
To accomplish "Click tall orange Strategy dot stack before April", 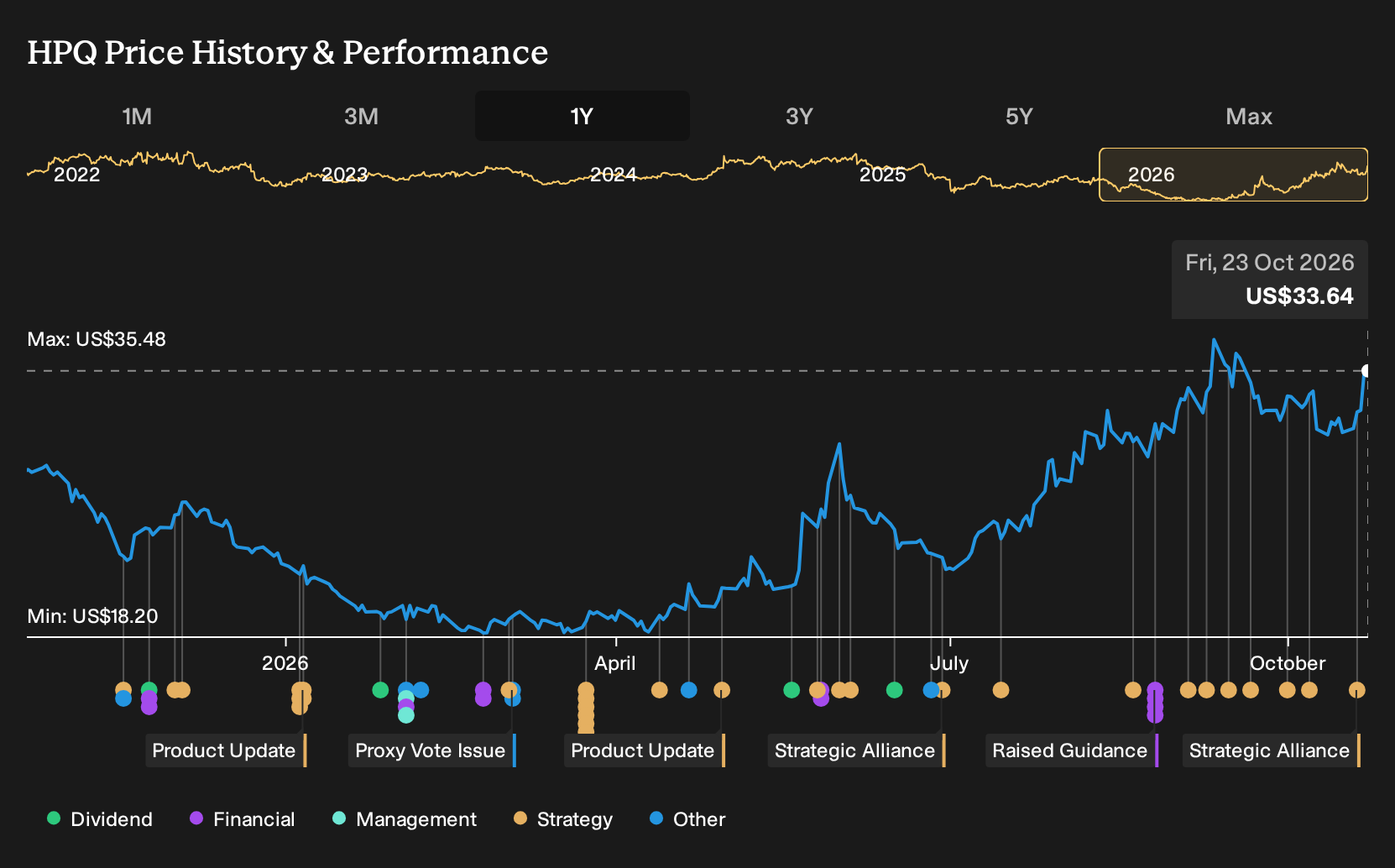I will pyautogui.click(x=586, y=709).
